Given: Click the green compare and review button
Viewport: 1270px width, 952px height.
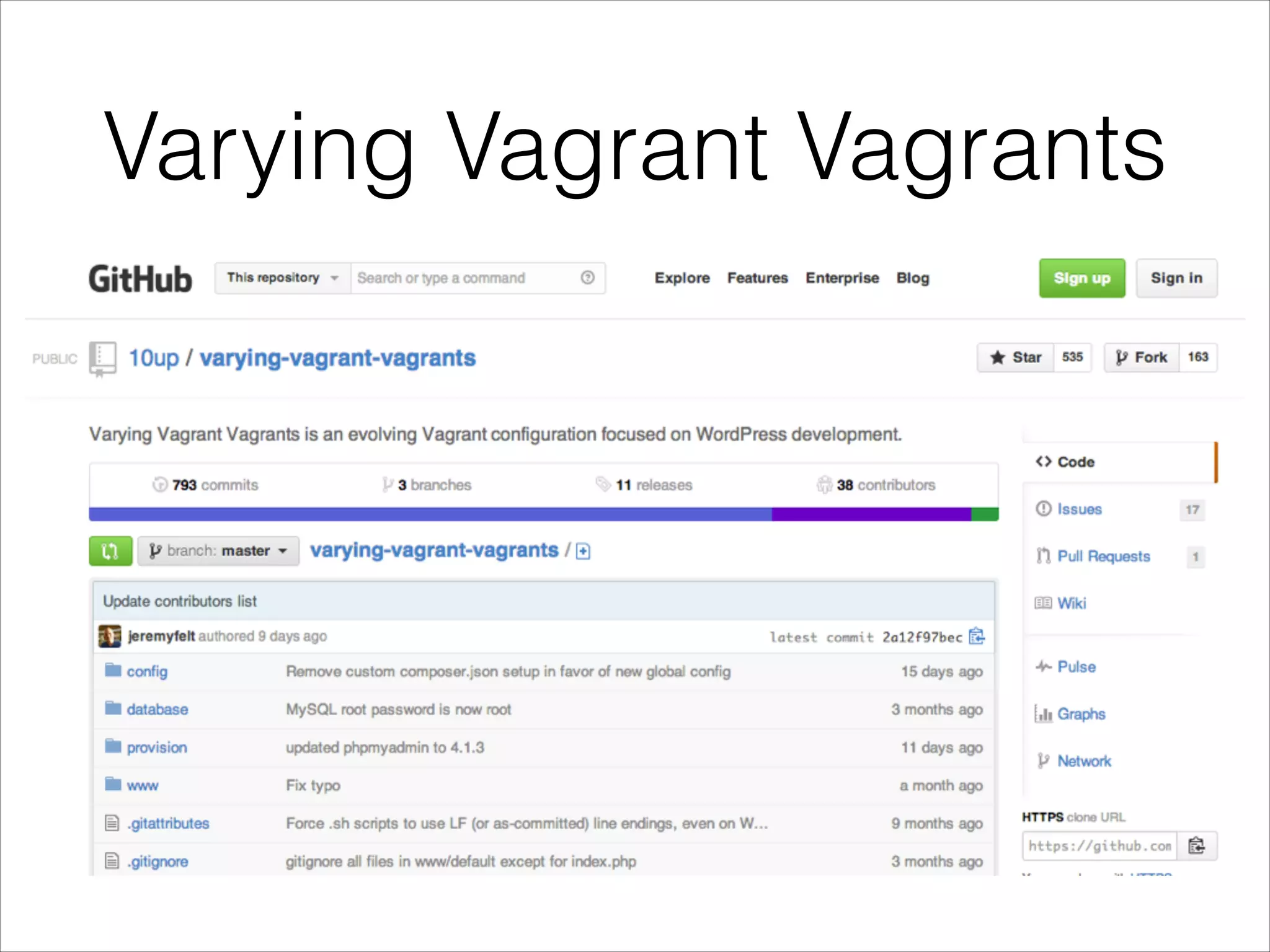Looking at the screenshot, I should (x=110, y=551).
